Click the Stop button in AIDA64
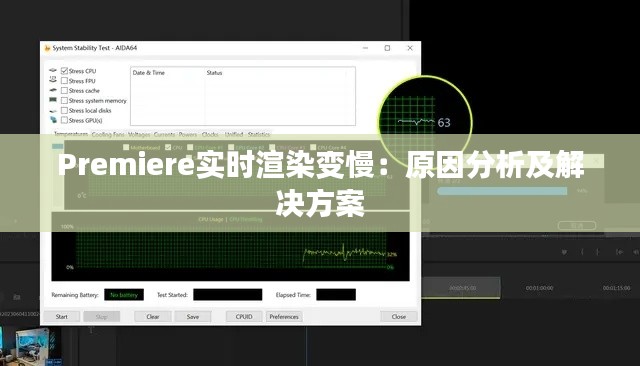This screenshot has height=366, width=640. coord(102,317)
